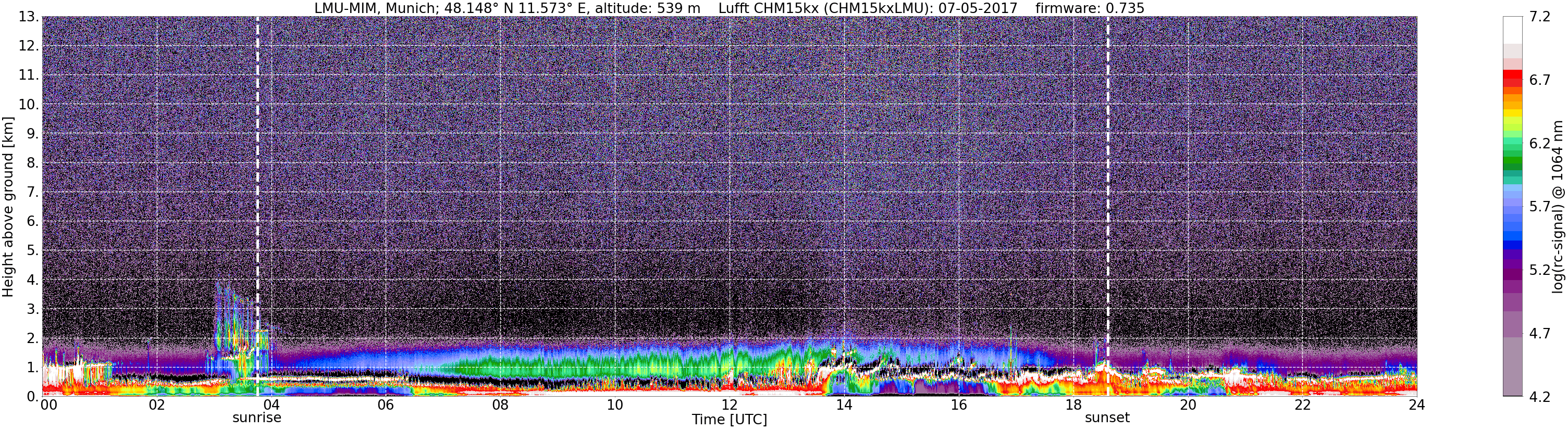Click the time axis tick label 12
Viewport: 1568px width, 430px height.
729,405
